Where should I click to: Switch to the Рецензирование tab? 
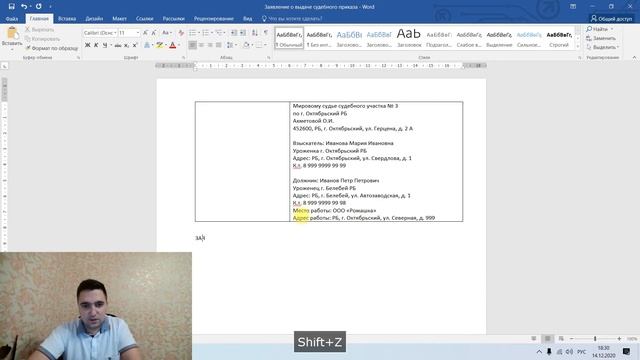click(x=214, y=18)
